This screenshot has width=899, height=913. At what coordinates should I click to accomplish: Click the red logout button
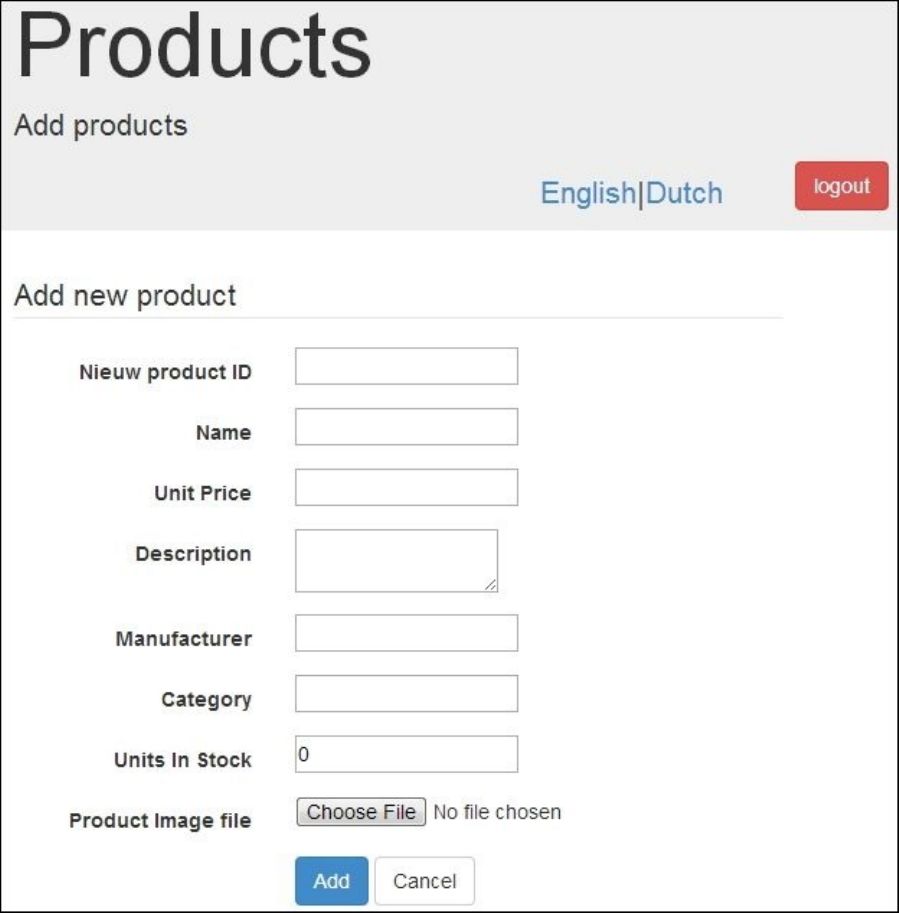pos(841,186)
